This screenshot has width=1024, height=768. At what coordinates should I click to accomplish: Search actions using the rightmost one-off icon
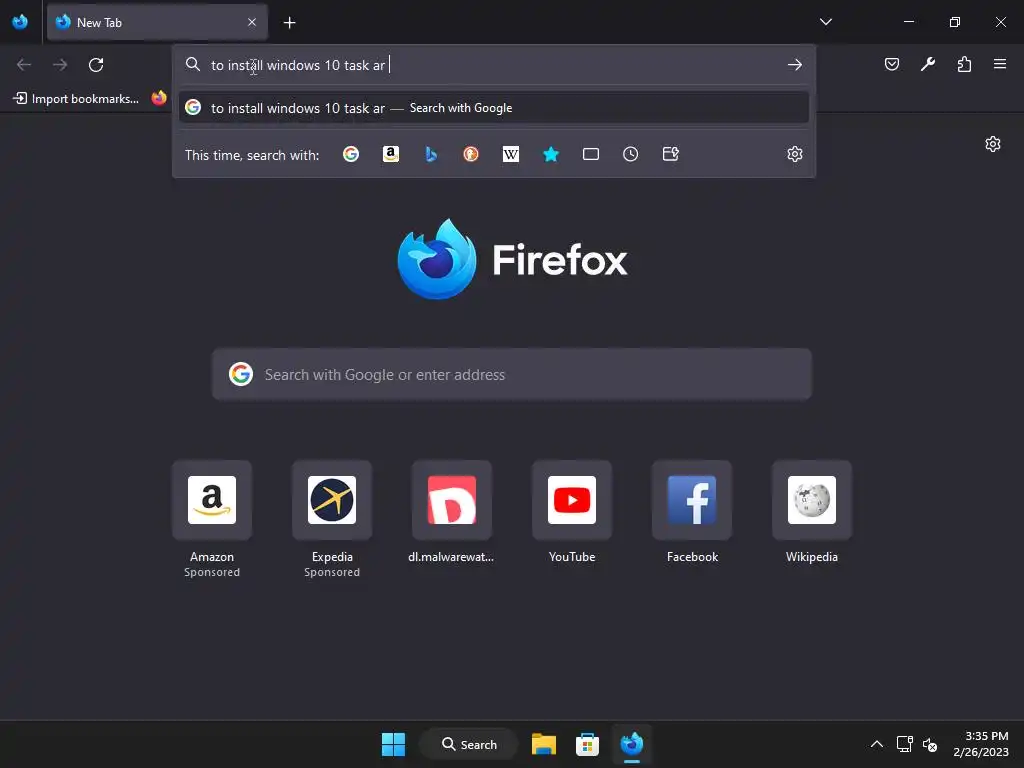tap(671, 154)
